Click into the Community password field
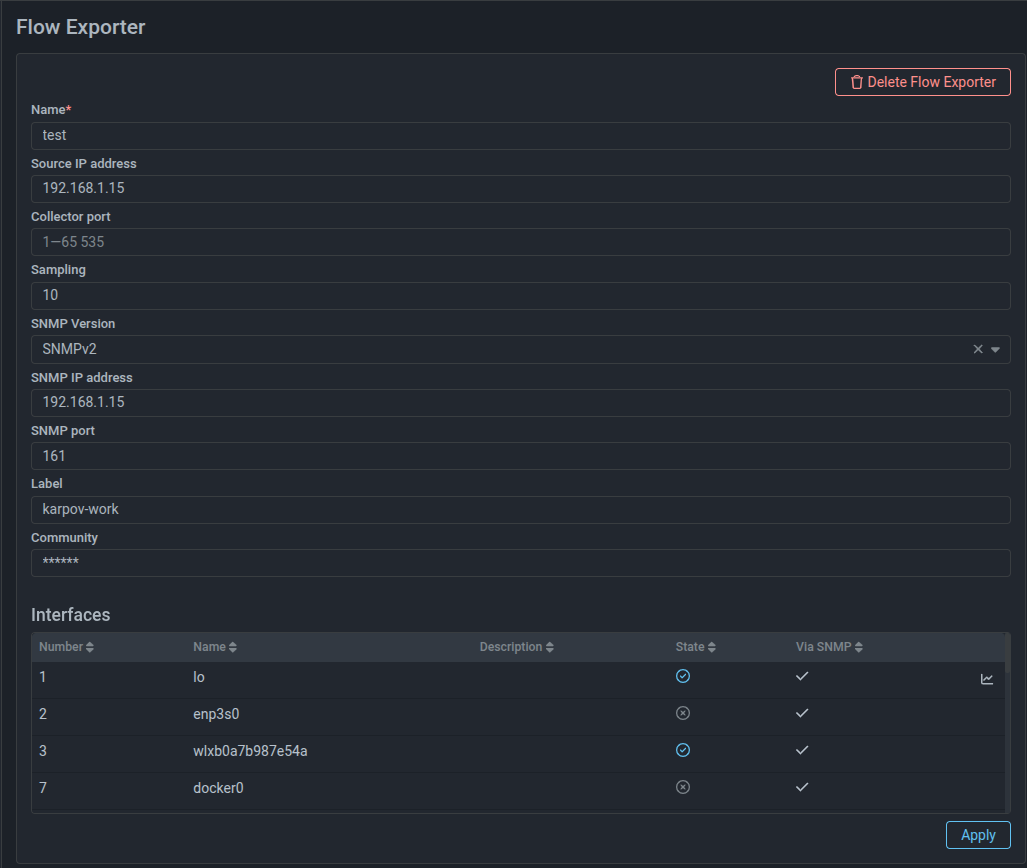This screenshot has height=868, width=1027. tap(520, 563)
